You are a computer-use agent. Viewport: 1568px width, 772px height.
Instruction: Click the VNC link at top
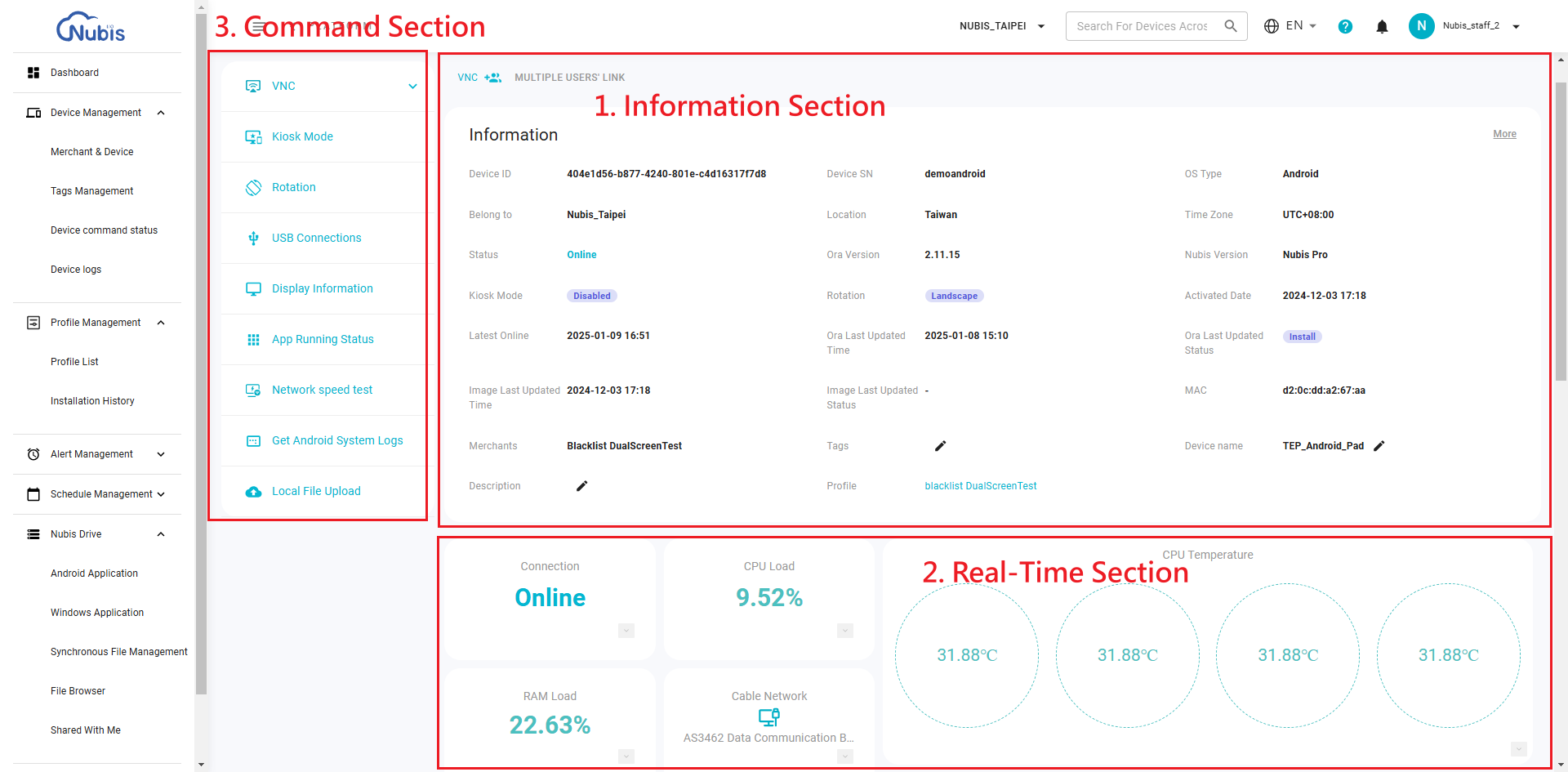(467, 78)
